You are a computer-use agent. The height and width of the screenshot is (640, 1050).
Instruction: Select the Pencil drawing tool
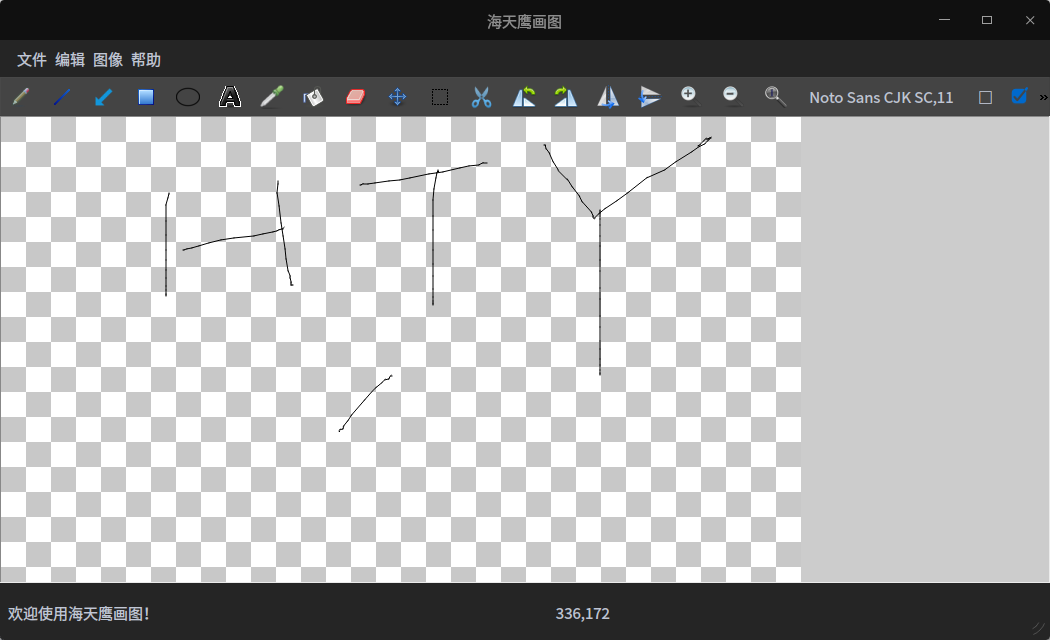click(20, 97)
